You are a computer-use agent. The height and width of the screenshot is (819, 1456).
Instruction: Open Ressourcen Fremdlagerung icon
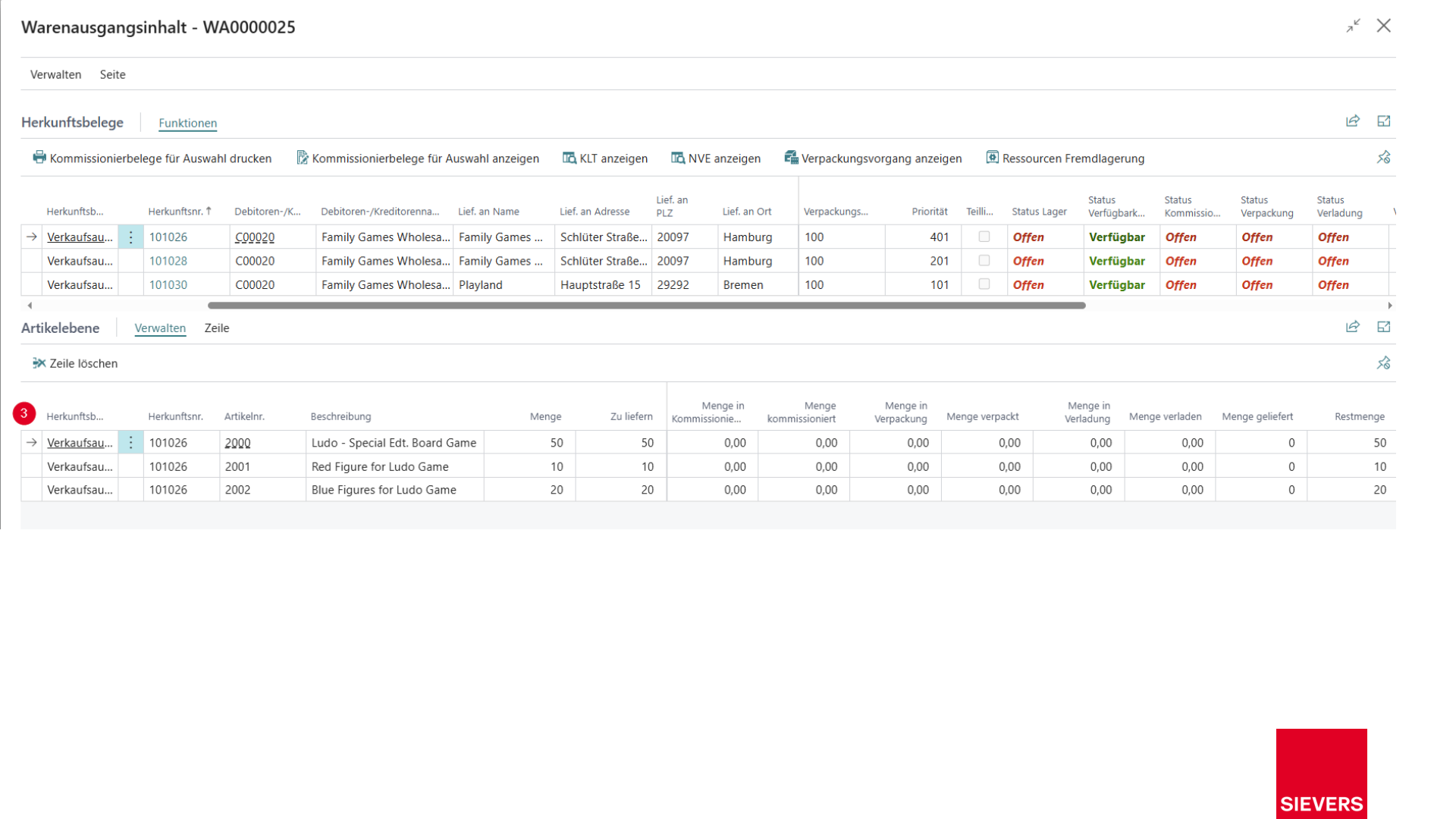[992, 158]
